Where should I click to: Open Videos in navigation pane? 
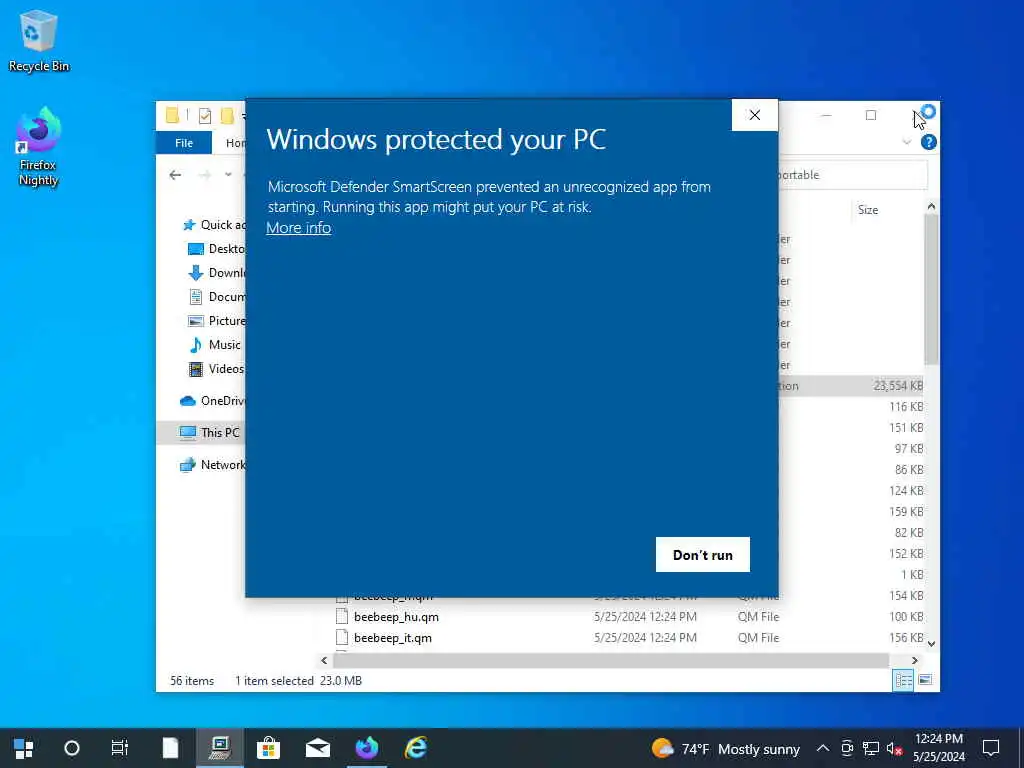pyautogui.click(x=216, y=369)
